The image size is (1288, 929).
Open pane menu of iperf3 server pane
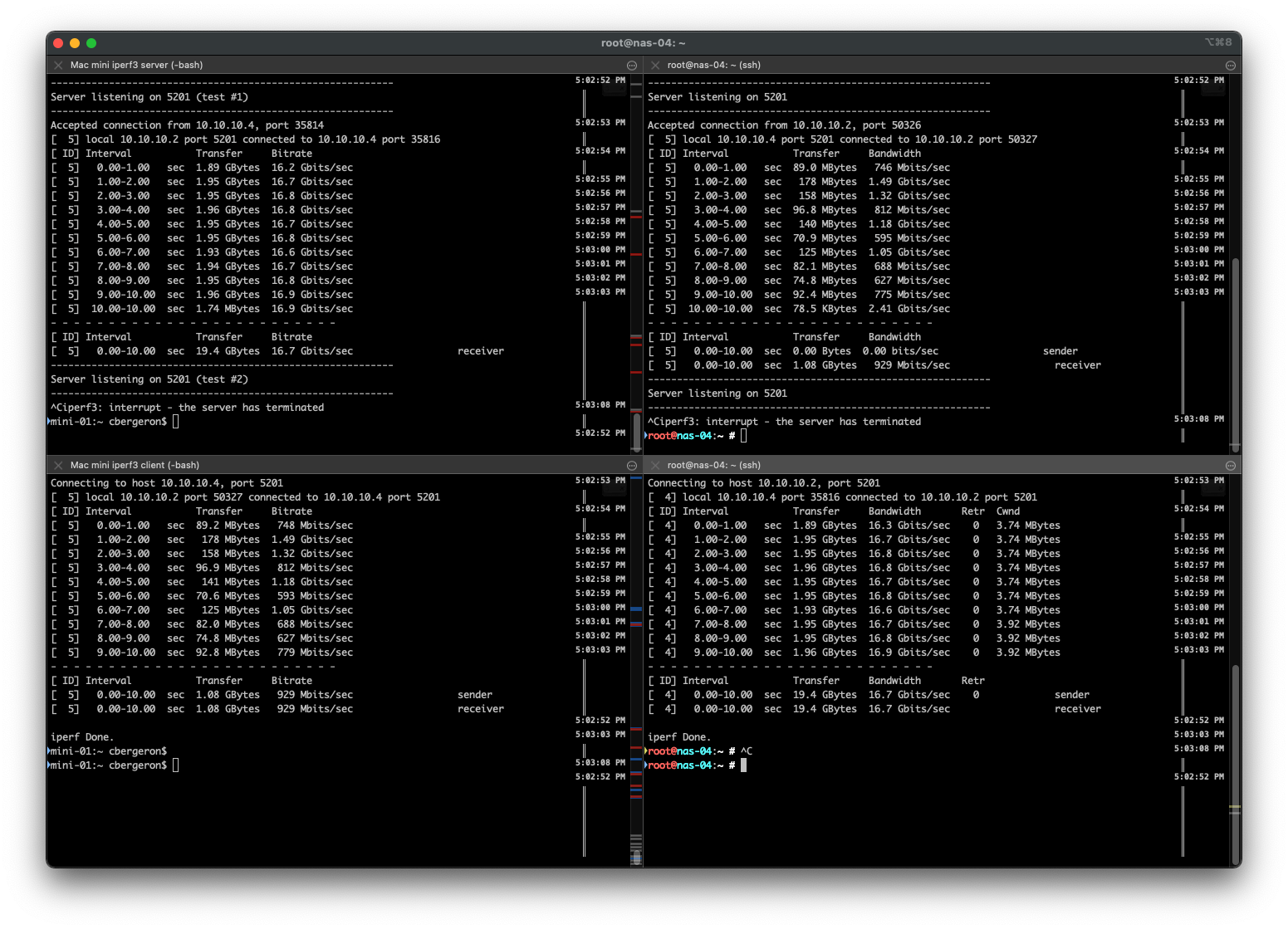(632, 66)
